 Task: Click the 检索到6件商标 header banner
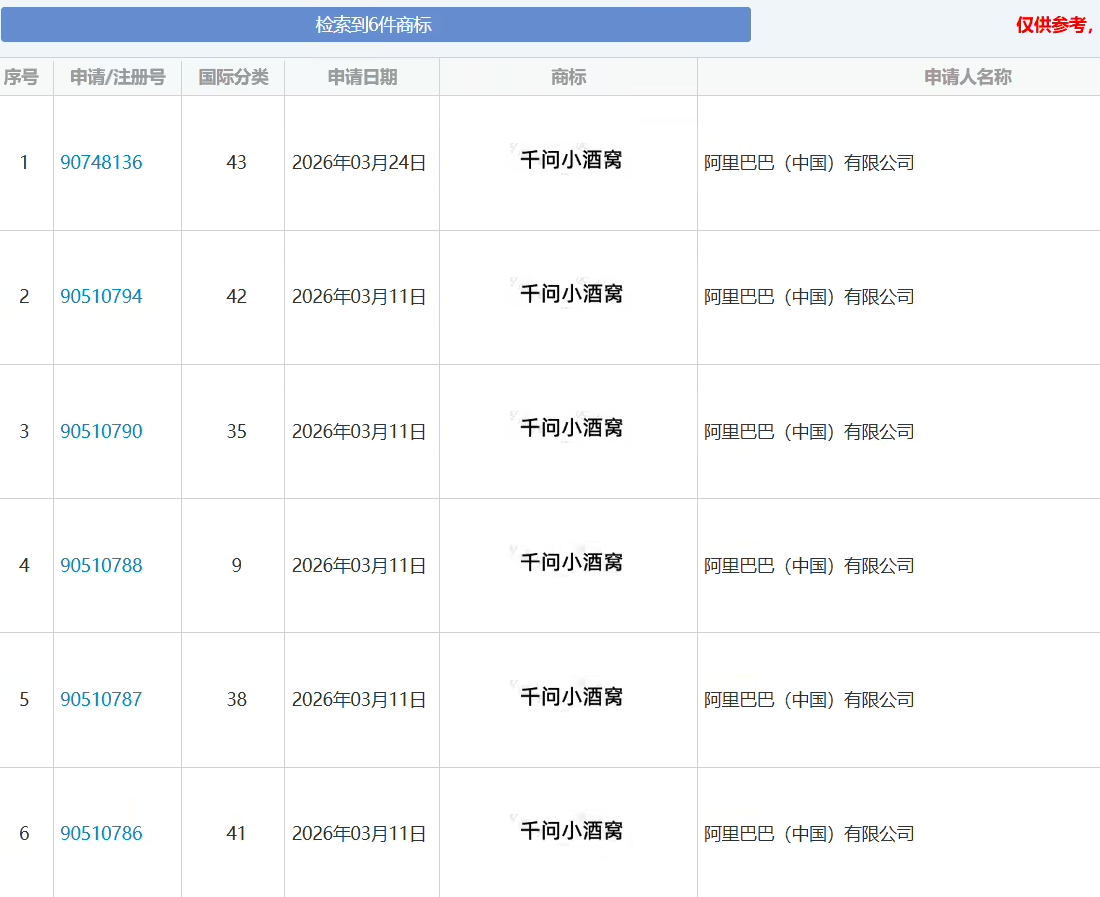coord(377,24)
